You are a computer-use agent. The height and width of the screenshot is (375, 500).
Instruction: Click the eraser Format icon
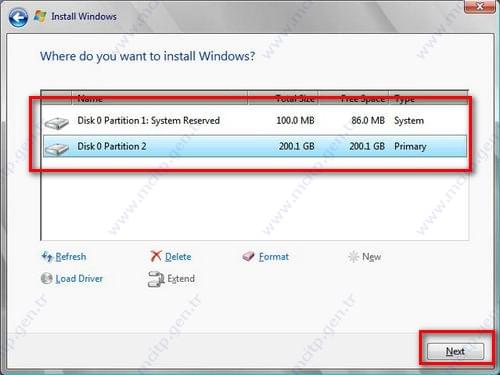point(249,256)
